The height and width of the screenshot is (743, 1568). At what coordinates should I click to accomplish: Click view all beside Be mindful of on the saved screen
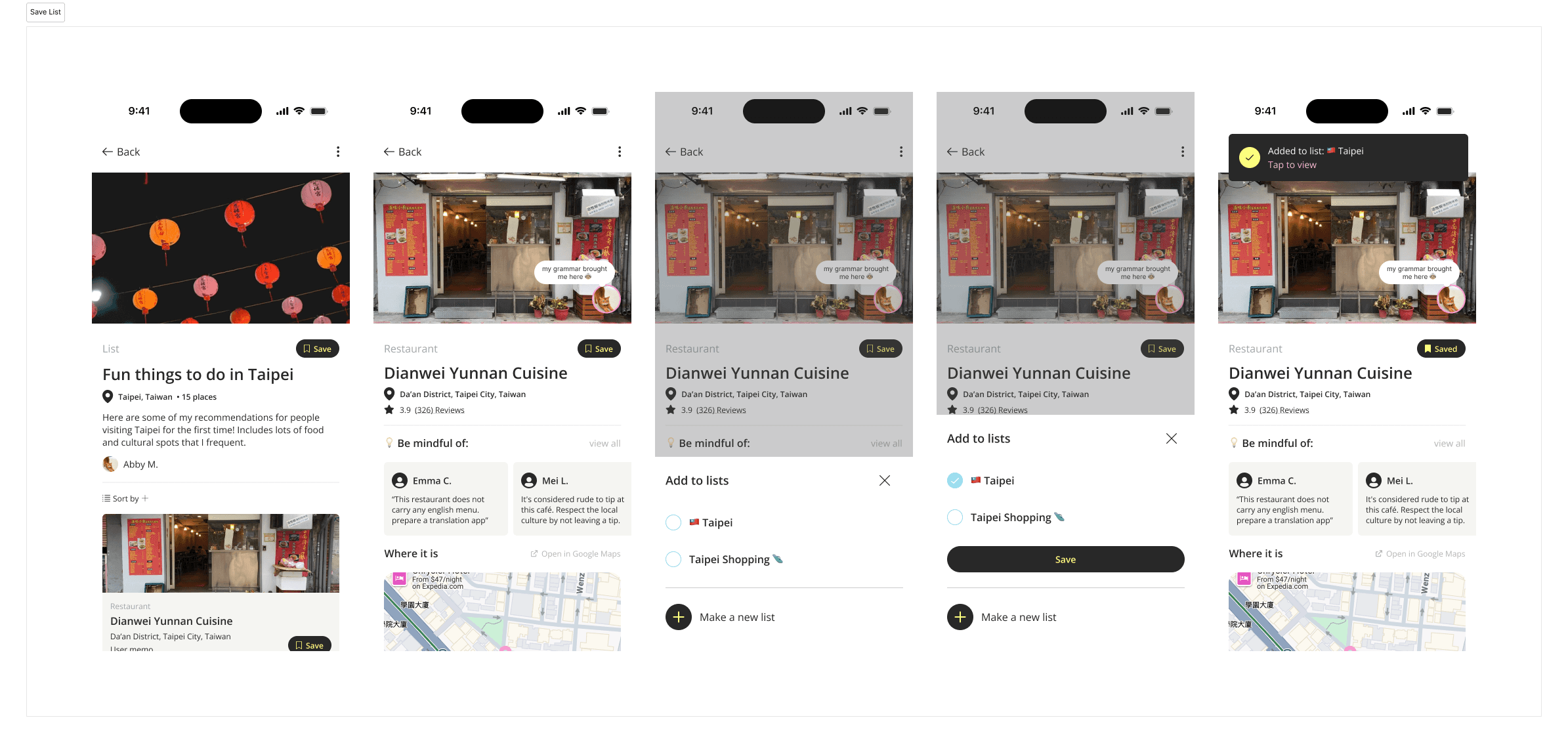[1449, 444]
